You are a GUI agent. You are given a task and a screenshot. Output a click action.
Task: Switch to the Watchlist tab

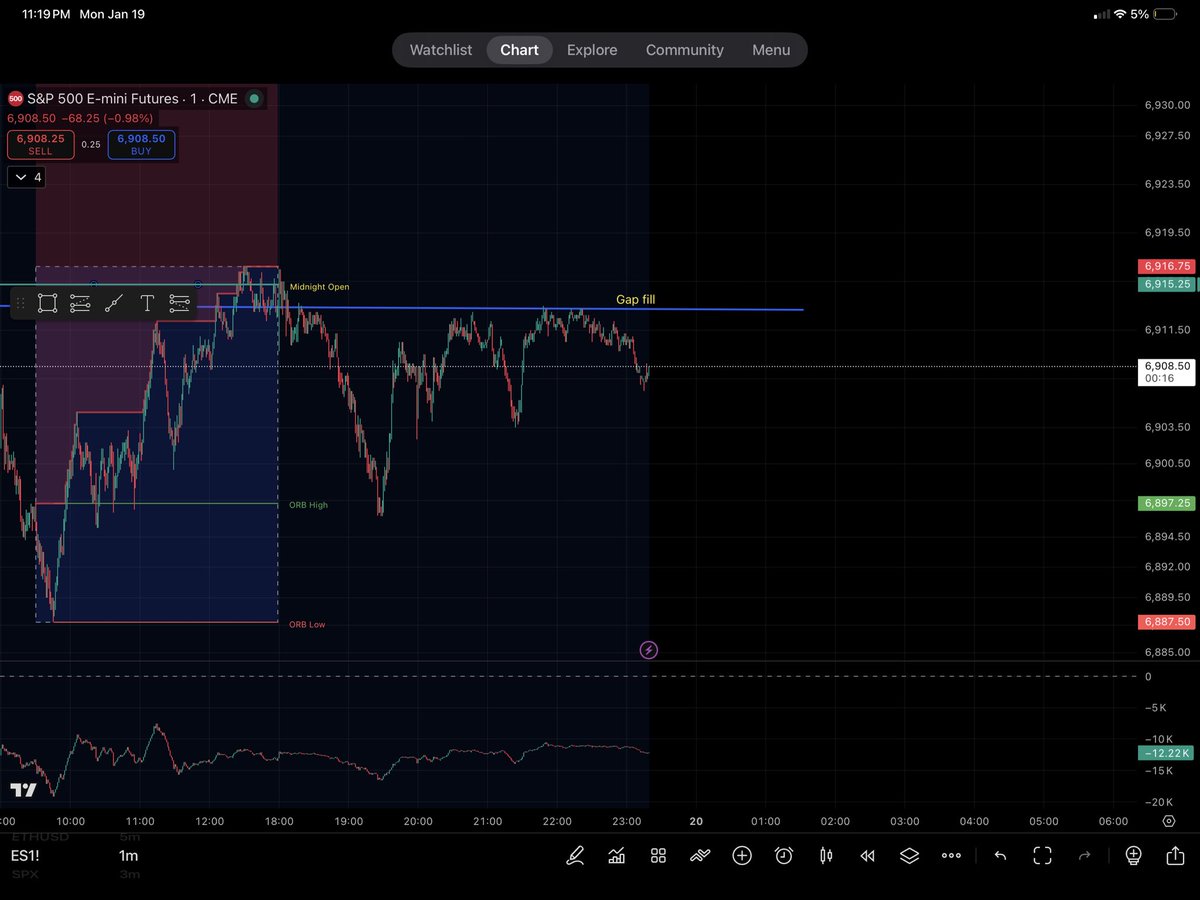tap(441, 50)
